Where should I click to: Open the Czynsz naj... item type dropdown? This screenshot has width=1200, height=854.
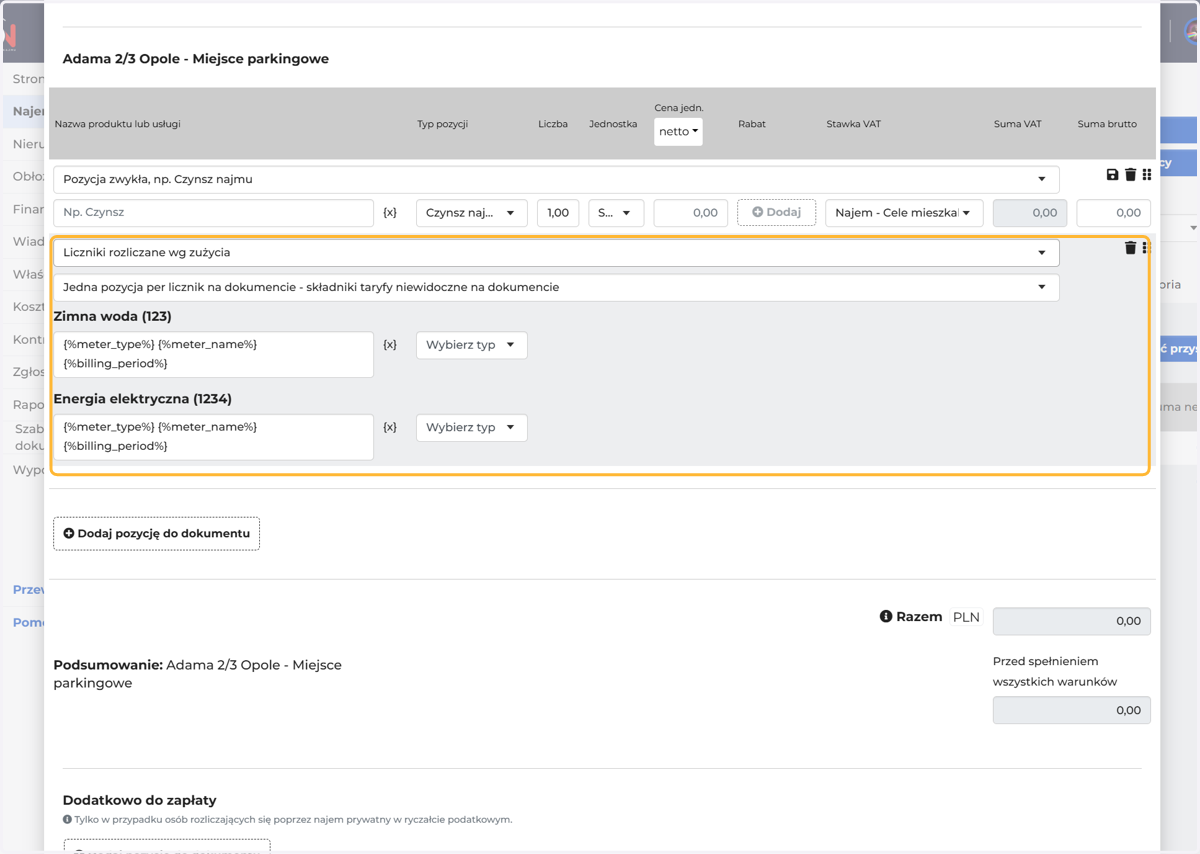pos(471,212)
